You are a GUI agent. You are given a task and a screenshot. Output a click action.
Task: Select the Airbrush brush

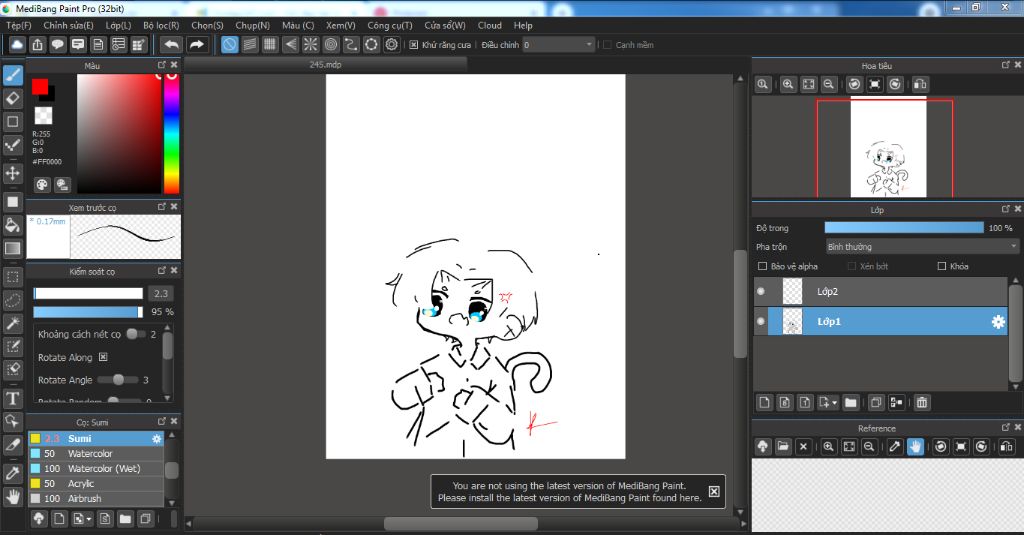pyautogui.click(x=96, y=498)
